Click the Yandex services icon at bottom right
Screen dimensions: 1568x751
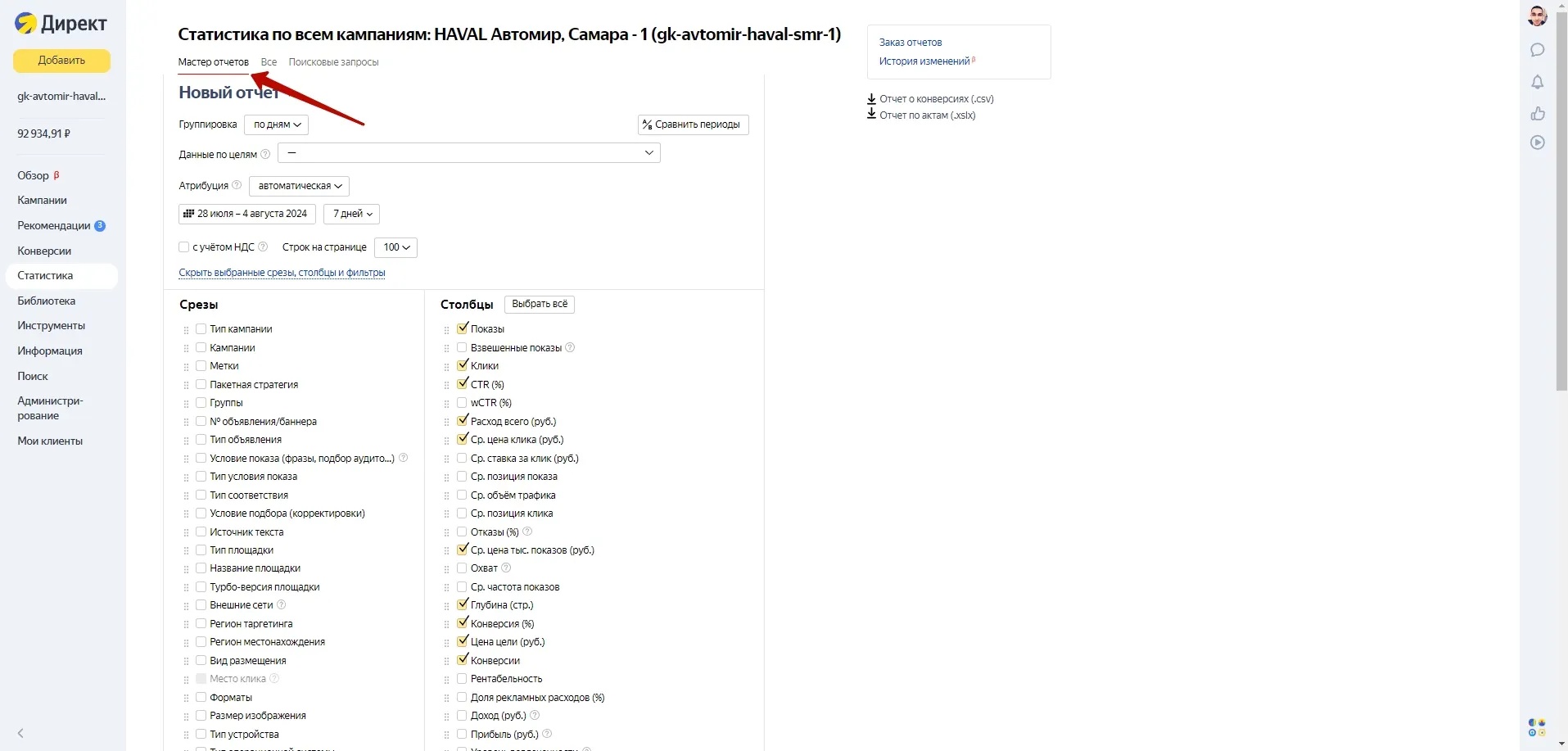click(x=1537, y=727)
